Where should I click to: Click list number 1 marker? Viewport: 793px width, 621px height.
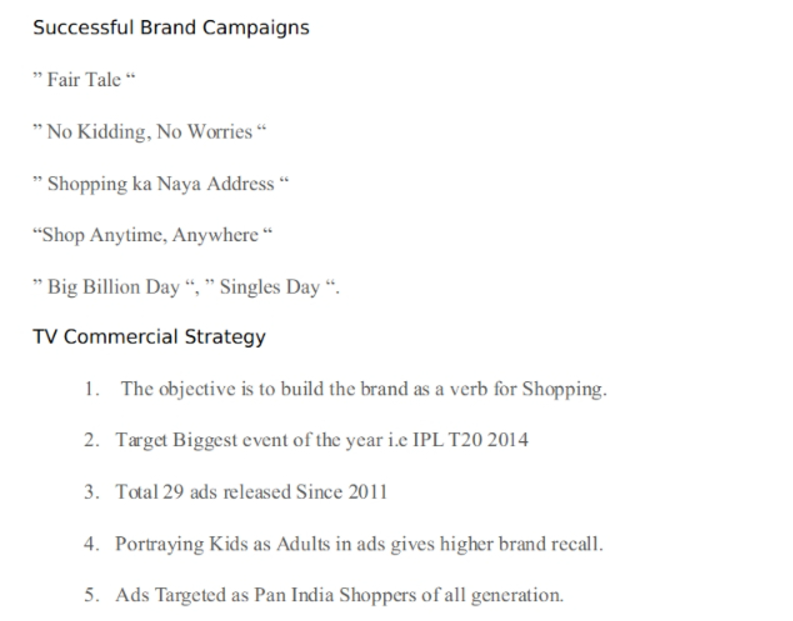92,389
